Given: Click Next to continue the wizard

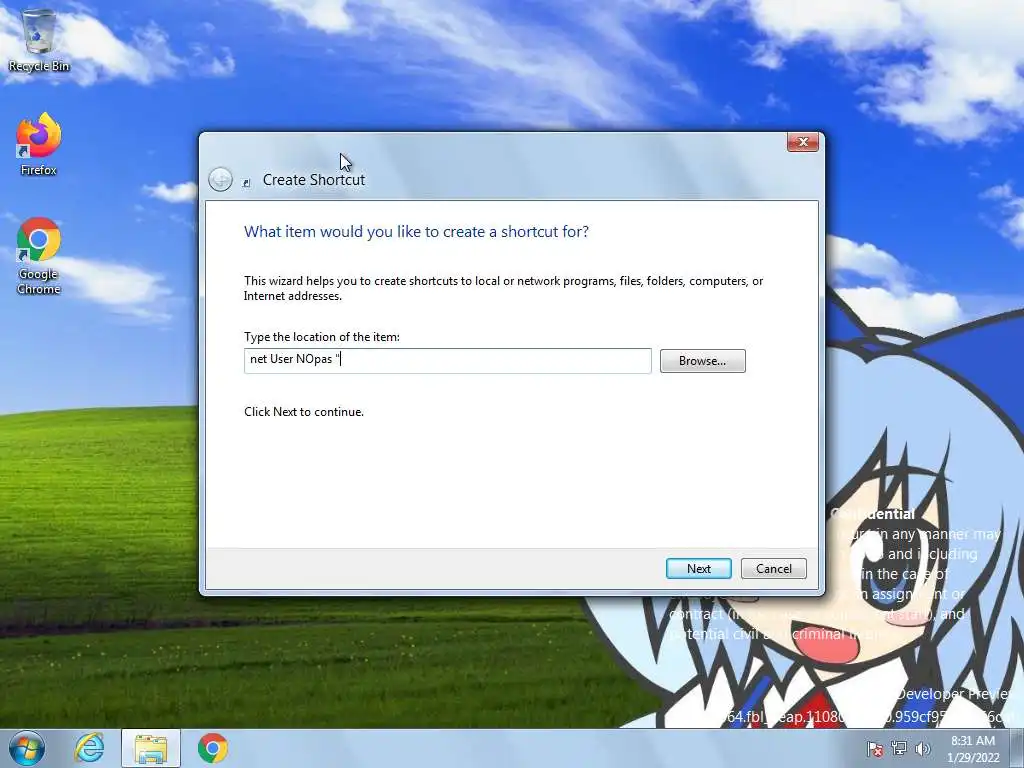Looking at the screenshot, I should click(x=699, y=569).
